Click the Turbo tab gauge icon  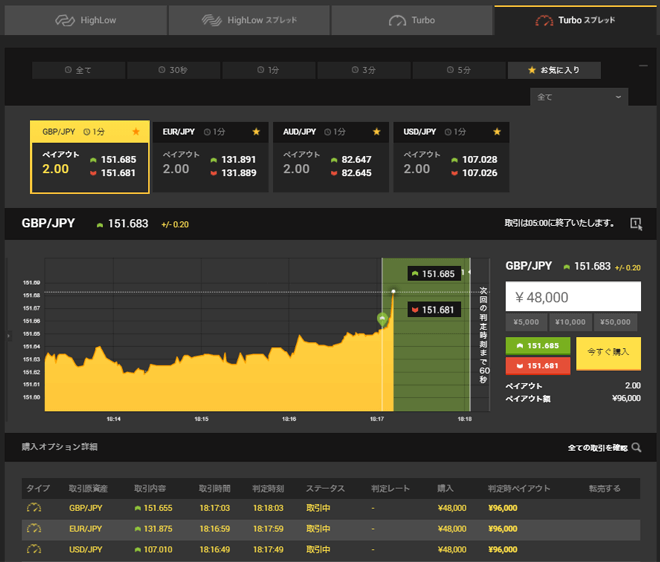pos(397,20)
